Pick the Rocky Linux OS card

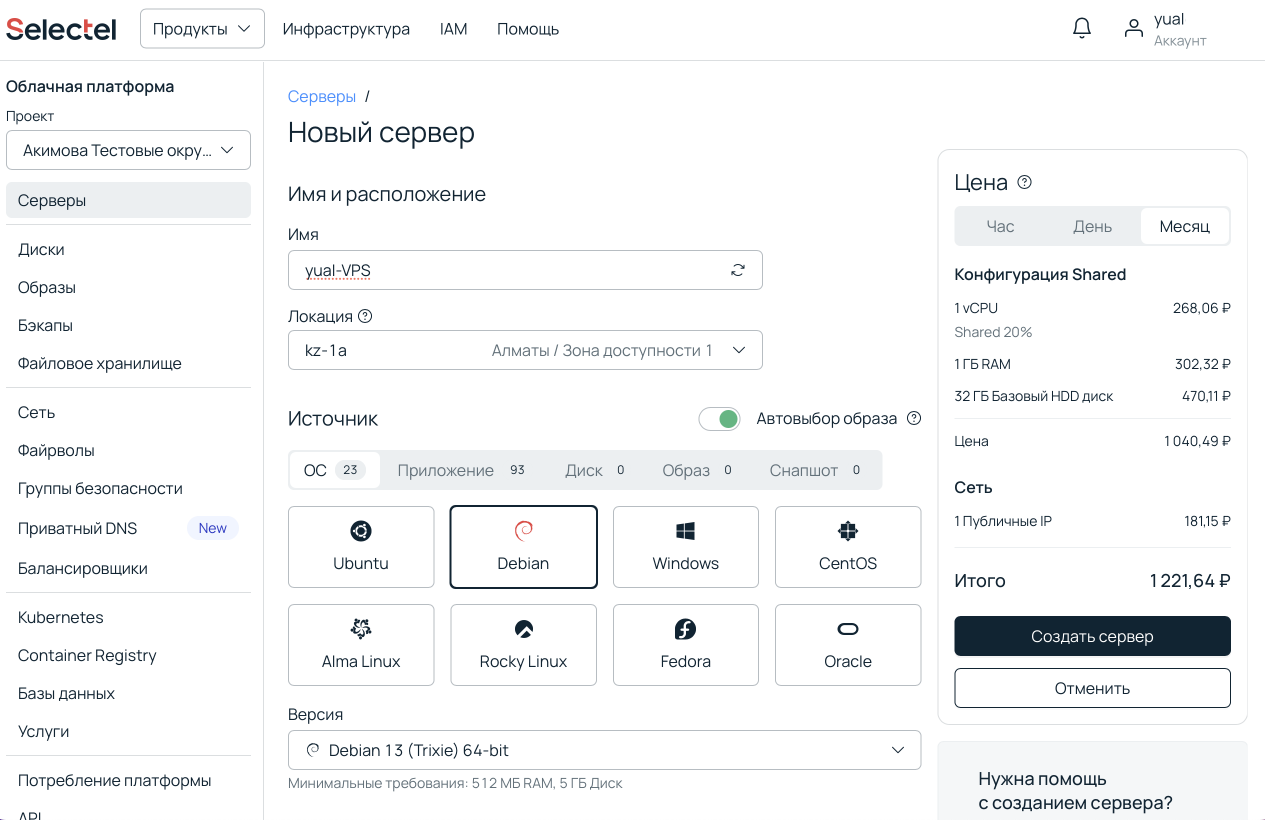coord(523,645)
